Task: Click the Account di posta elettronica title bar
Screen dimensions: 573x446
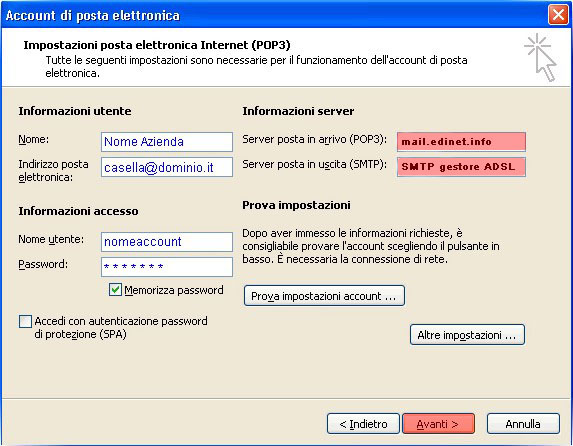Action: [274, 15]
